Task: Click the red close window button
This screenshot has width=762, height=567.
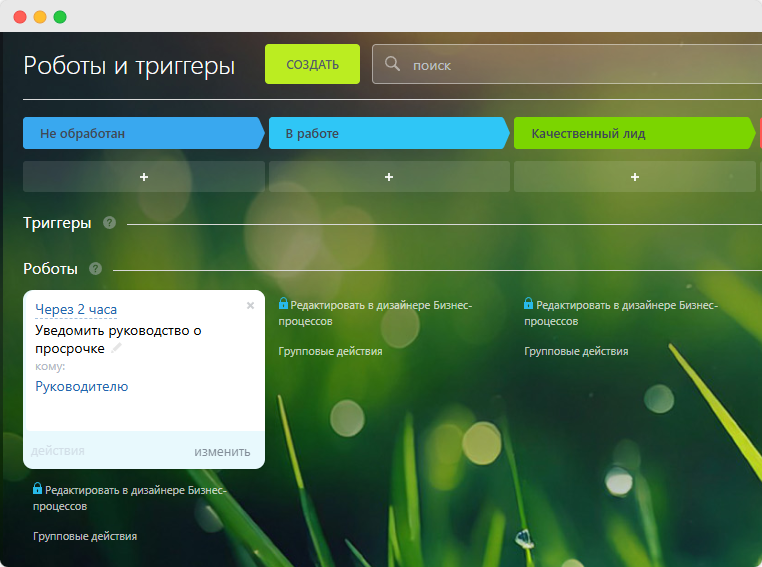Action: 20,17
